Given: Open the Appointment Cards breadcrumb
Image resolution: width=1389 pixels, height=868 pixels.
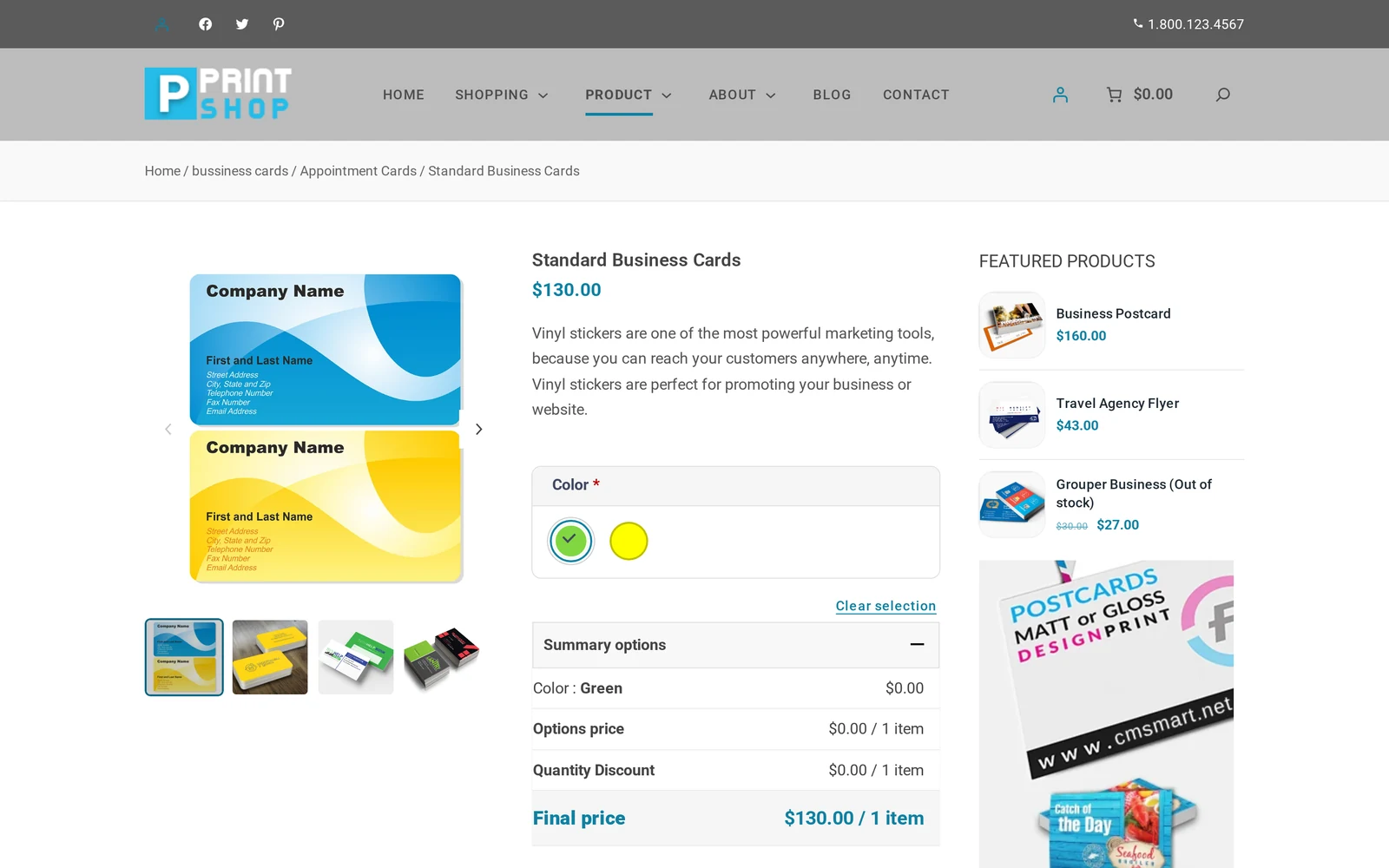Looking at the screenshot, I should [x=358, y=171].
